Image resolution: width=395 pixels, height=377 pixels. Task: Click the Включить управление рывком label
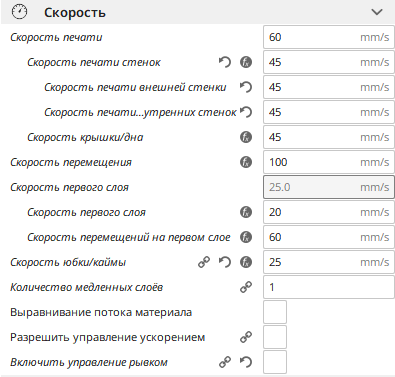[x=89, y=362]
